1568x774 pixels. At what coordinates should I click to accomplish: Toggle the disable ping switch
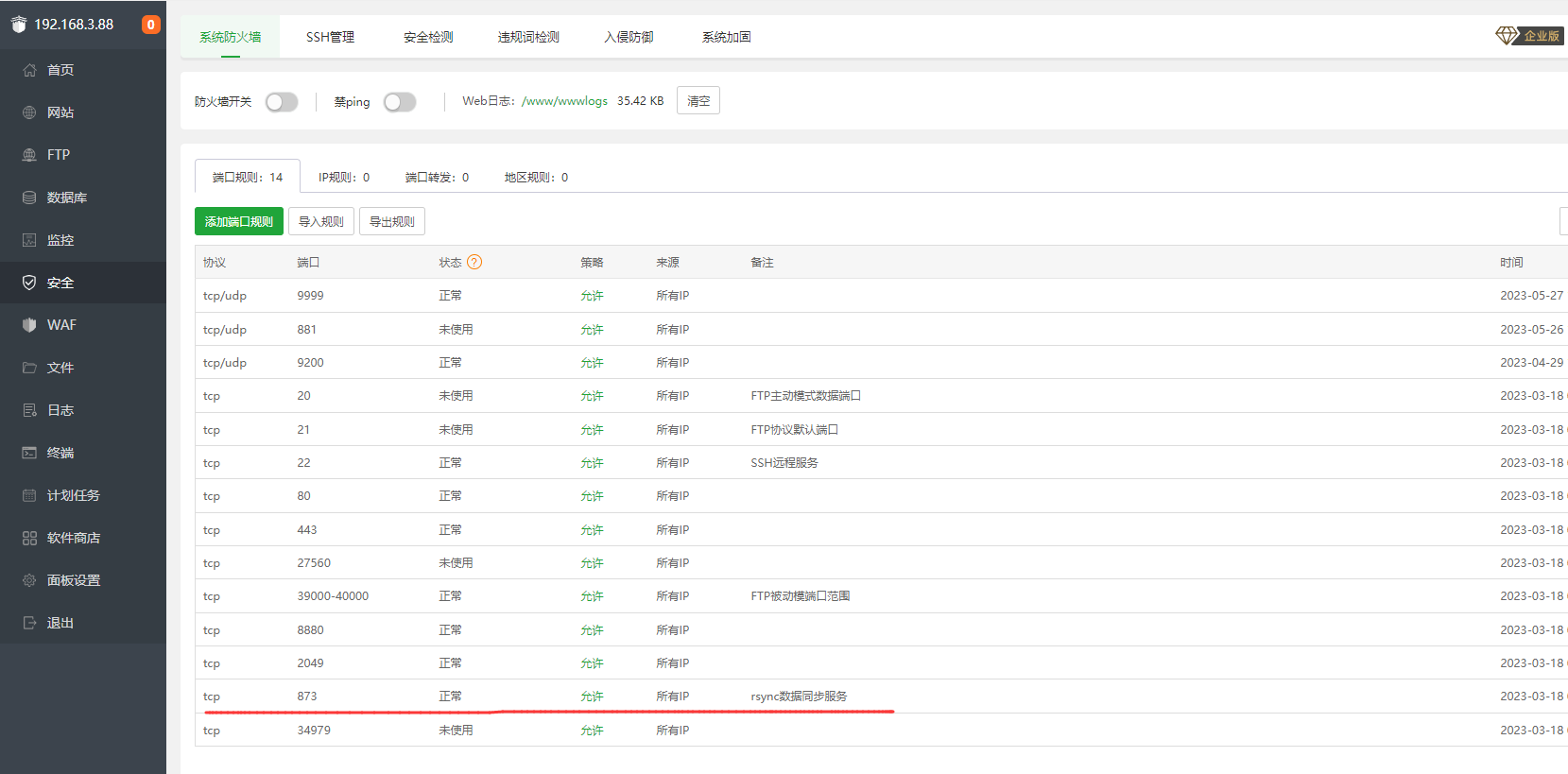click(400, 102)
